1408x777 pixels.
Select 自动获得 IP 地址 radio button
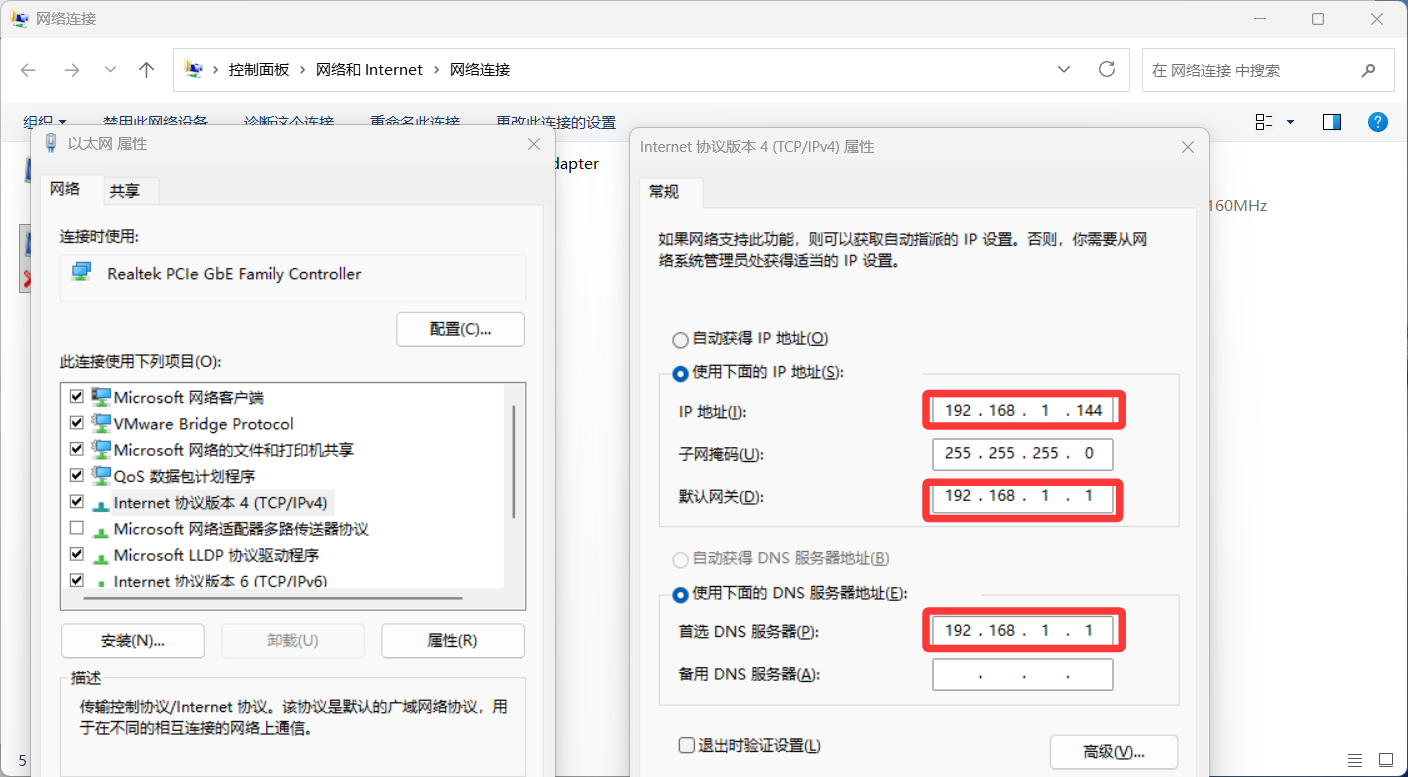681,340
